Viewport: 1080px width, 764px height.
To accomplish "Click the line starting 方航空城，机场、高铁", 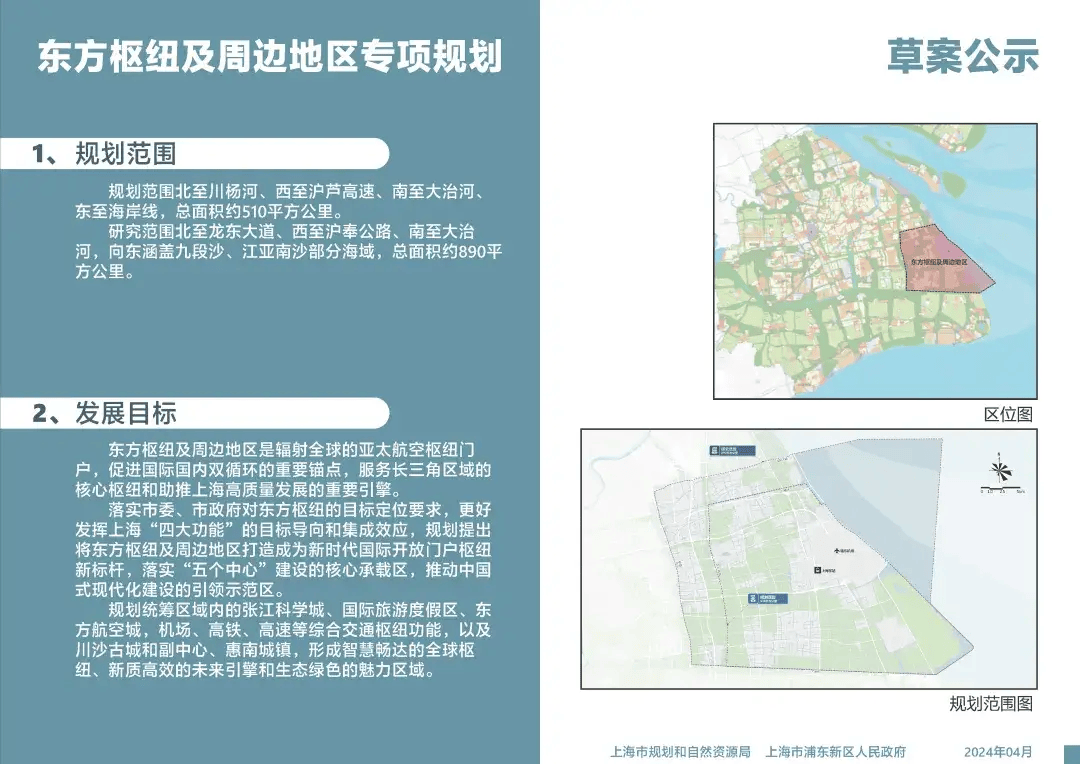I will [x=283, y=630].
